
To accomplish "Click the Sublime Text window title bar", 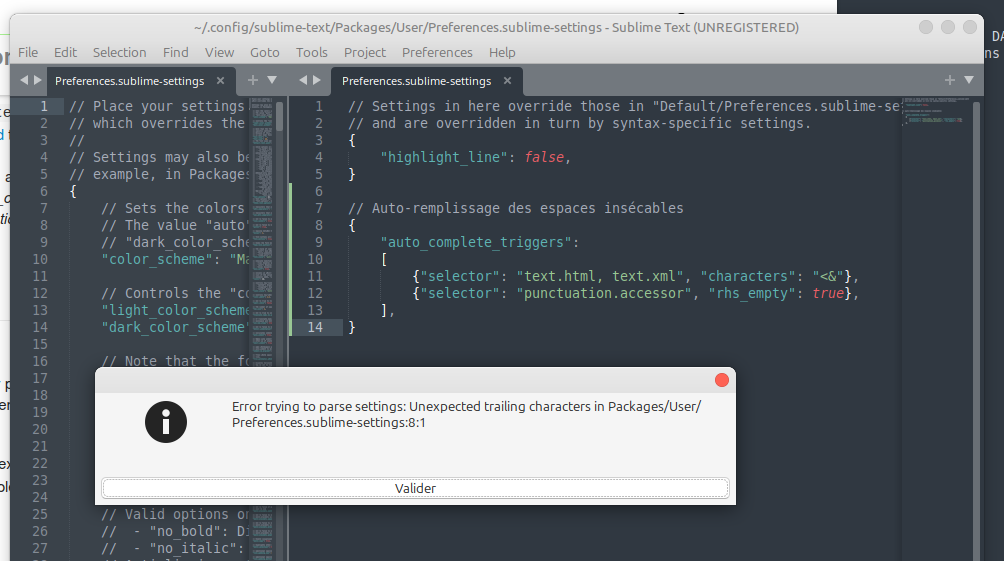I will (x=496, y=28).
